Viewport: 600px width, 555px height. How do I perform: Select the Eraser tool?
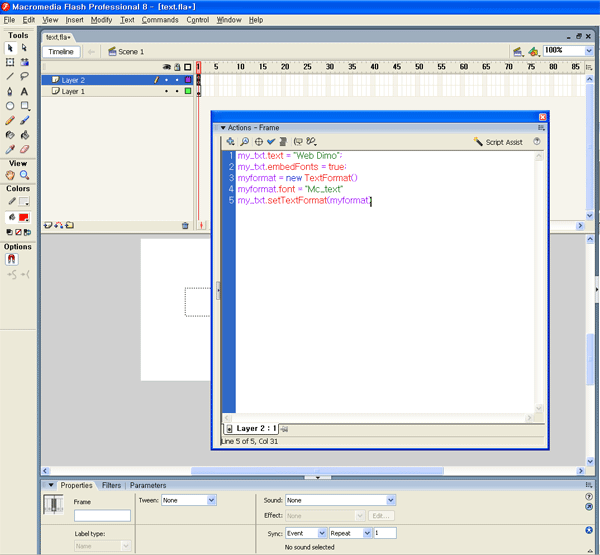(x=24, y=150)
